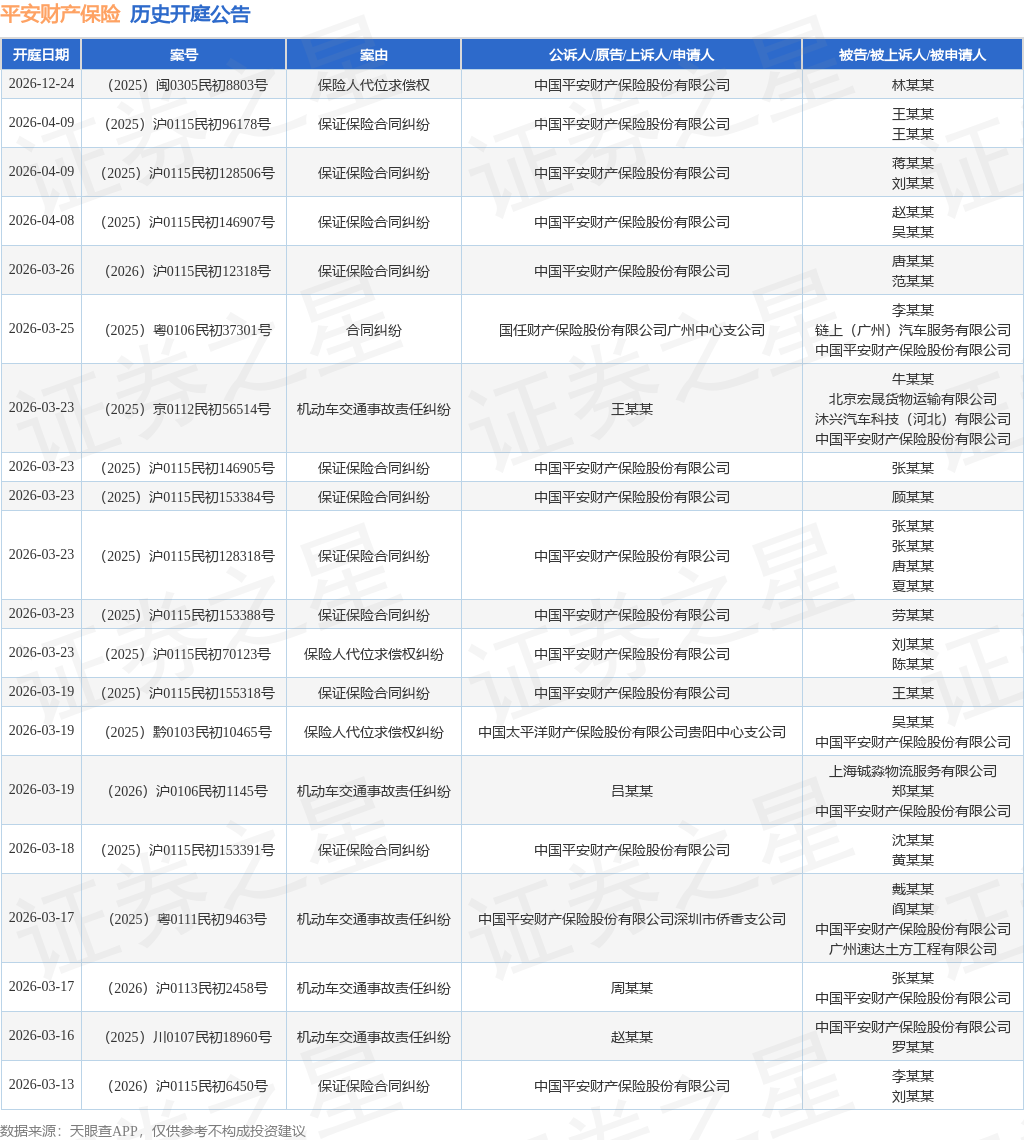Click date 2026-03-13
Image resolution: width=1024 pixels, height=1140 pixels.
tap(41, 1085)
